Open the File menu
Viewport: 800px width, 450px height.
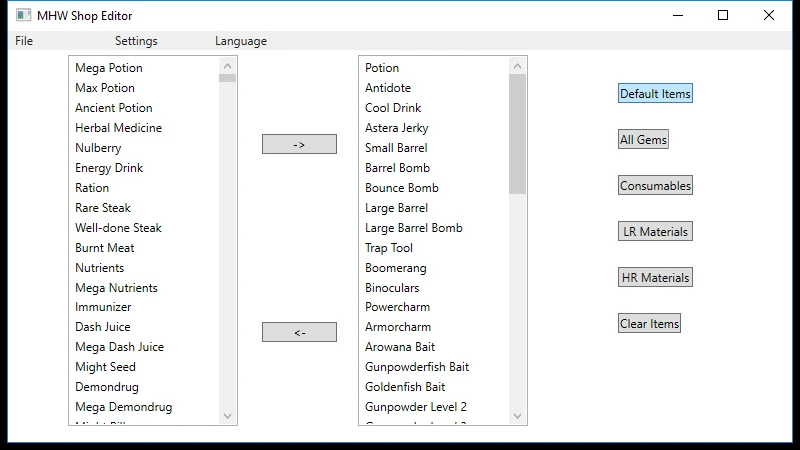(x=24, y=41)
